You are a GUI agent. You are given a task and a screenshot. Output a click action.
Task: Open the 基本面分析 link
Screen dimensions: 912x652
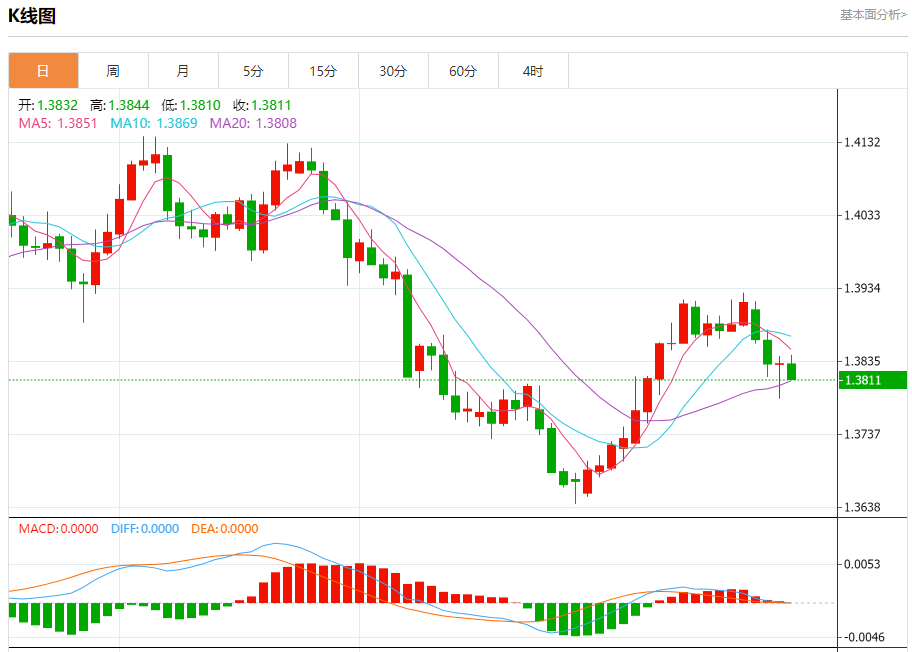pyautogui.click(x=873, y=15)
